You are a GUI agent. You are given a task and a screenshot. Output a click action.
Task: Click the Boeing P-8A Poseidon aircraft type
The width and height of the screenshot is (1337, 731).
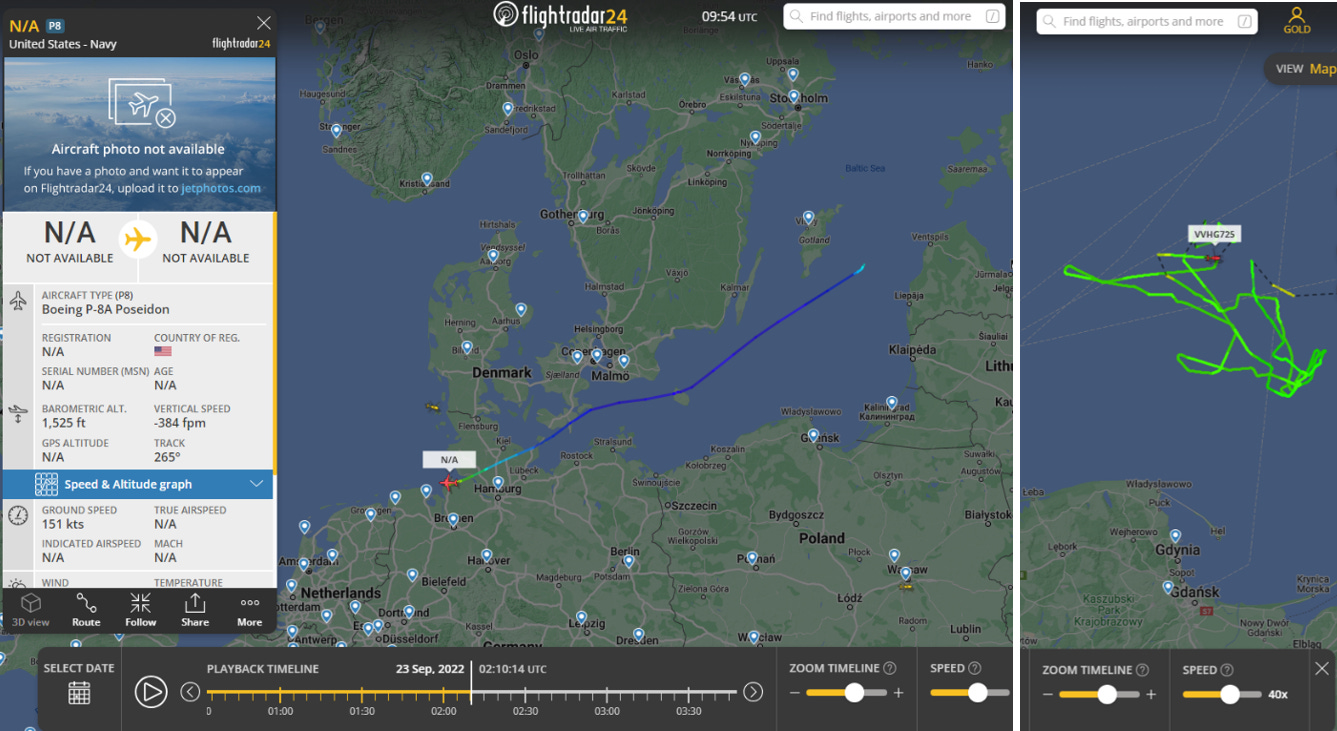[x=106, y=309]
